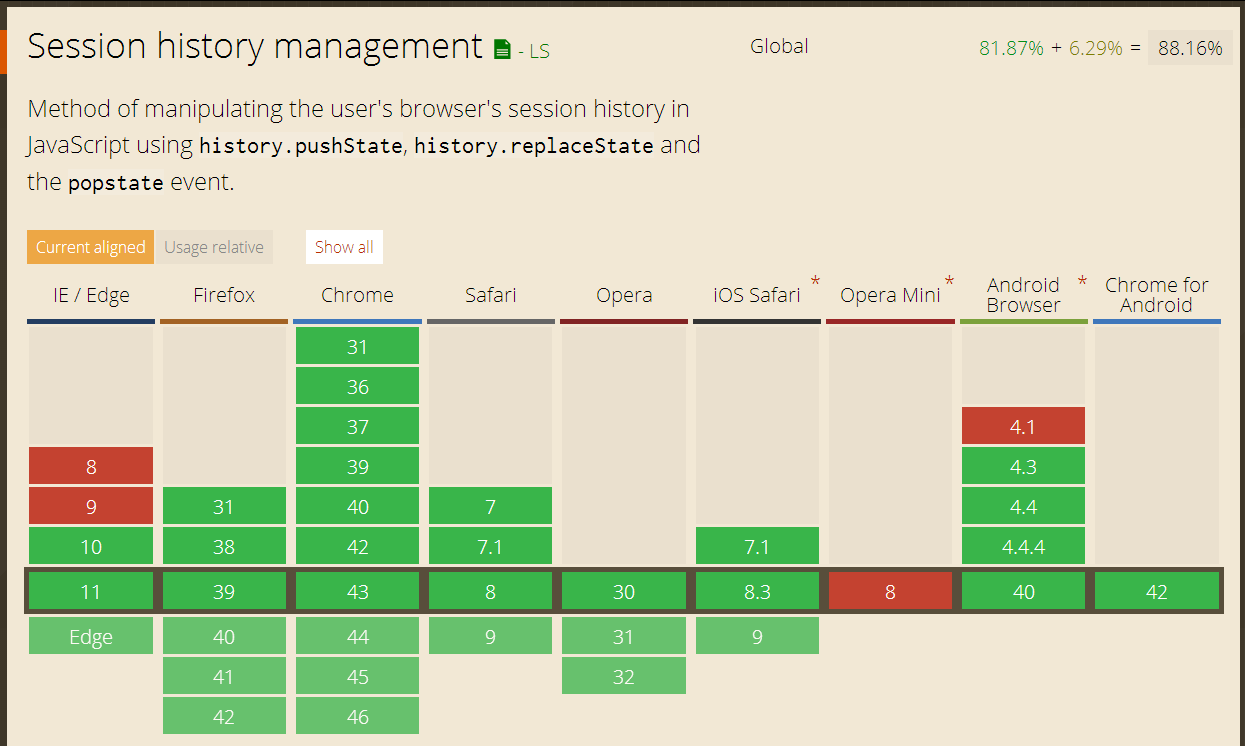Open the Session history management title link
Screen dimensions: 1245x746
[x=255, y=47]
